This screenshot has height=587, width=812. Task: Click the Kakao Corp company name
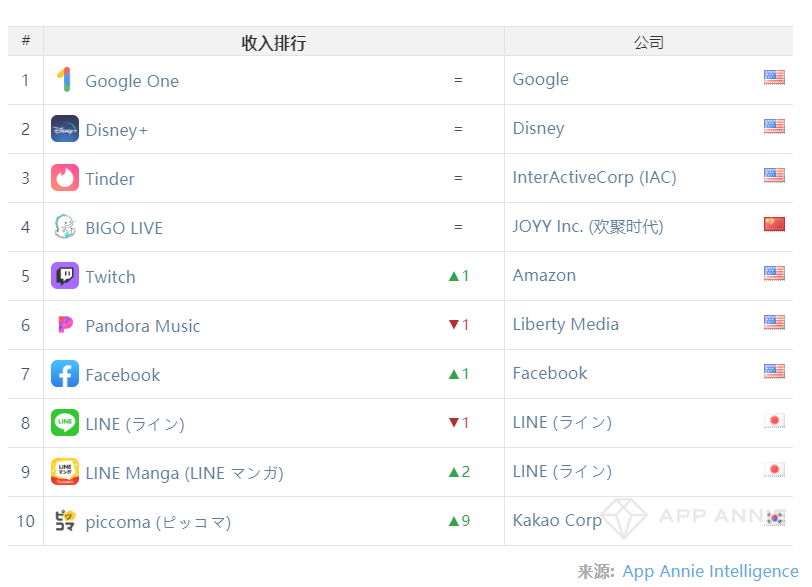point(557,520)
